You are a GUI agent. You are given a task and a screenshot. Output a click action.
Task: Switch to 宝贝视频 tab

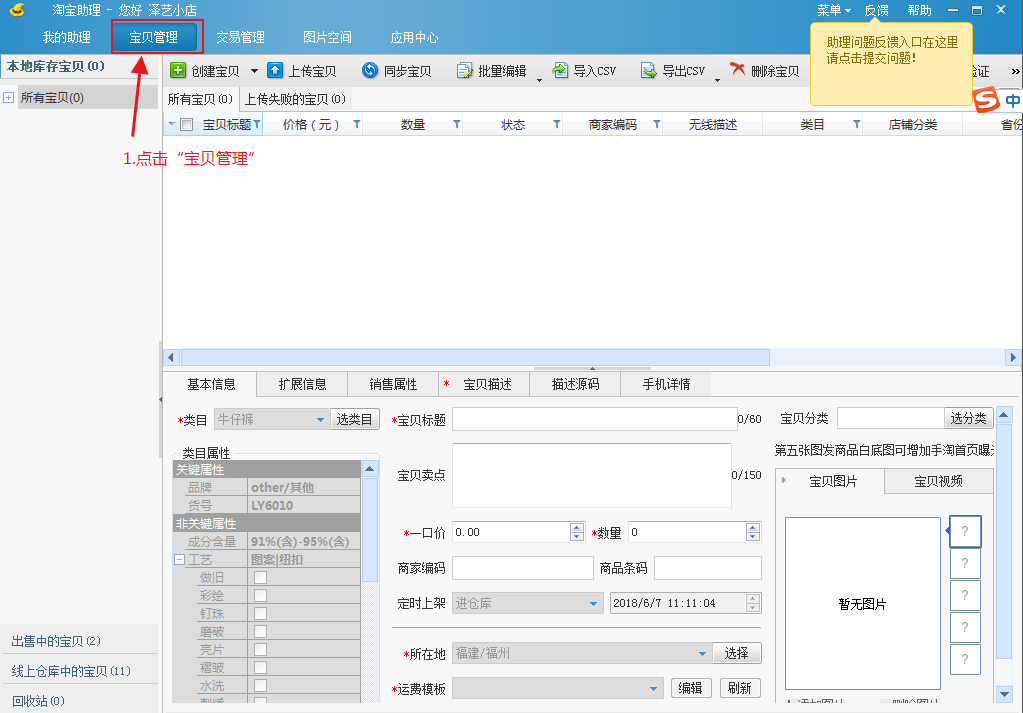(x=938, y=481)
